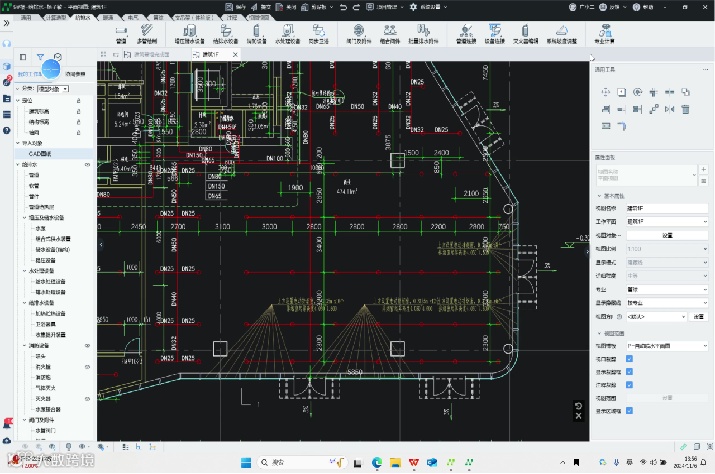Open the help question mark in left sidebar
This screenshot has width=715, height=474.
7,129
